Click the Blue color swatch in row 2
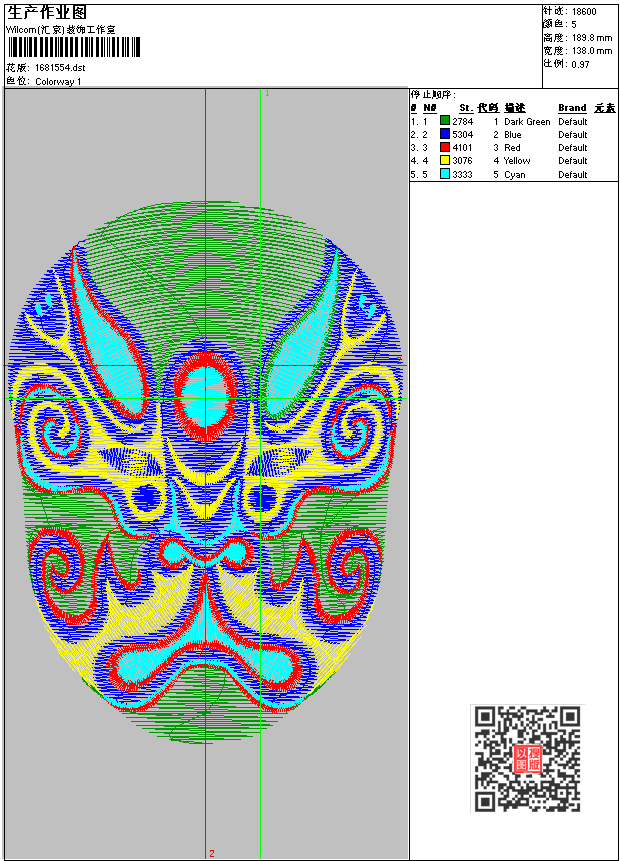The width and height of the screenshot is (620, 861). (445, 134)
